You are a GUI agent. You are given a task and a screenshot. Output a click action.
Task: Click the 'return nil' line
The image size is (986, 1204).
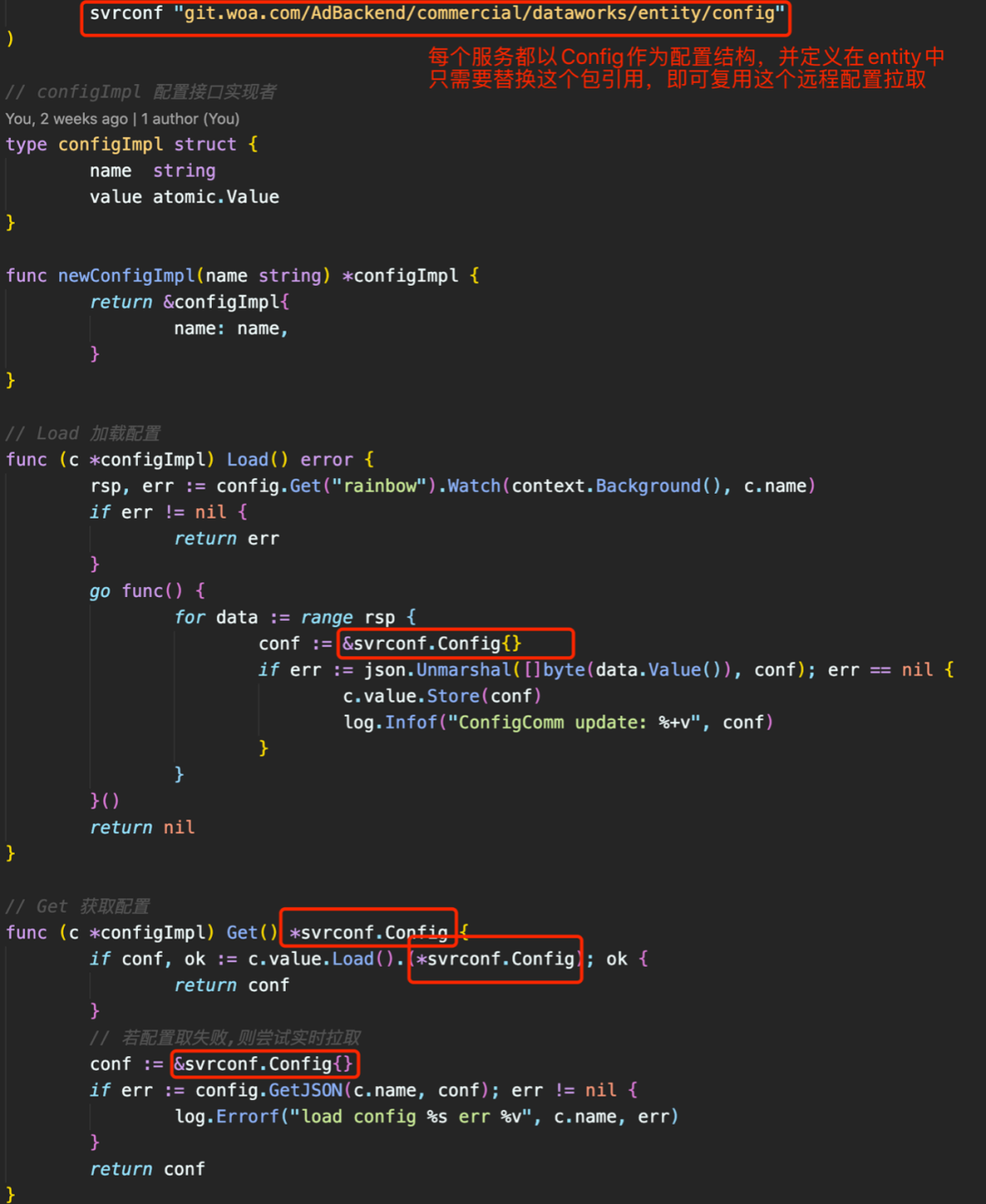[142, 828]
